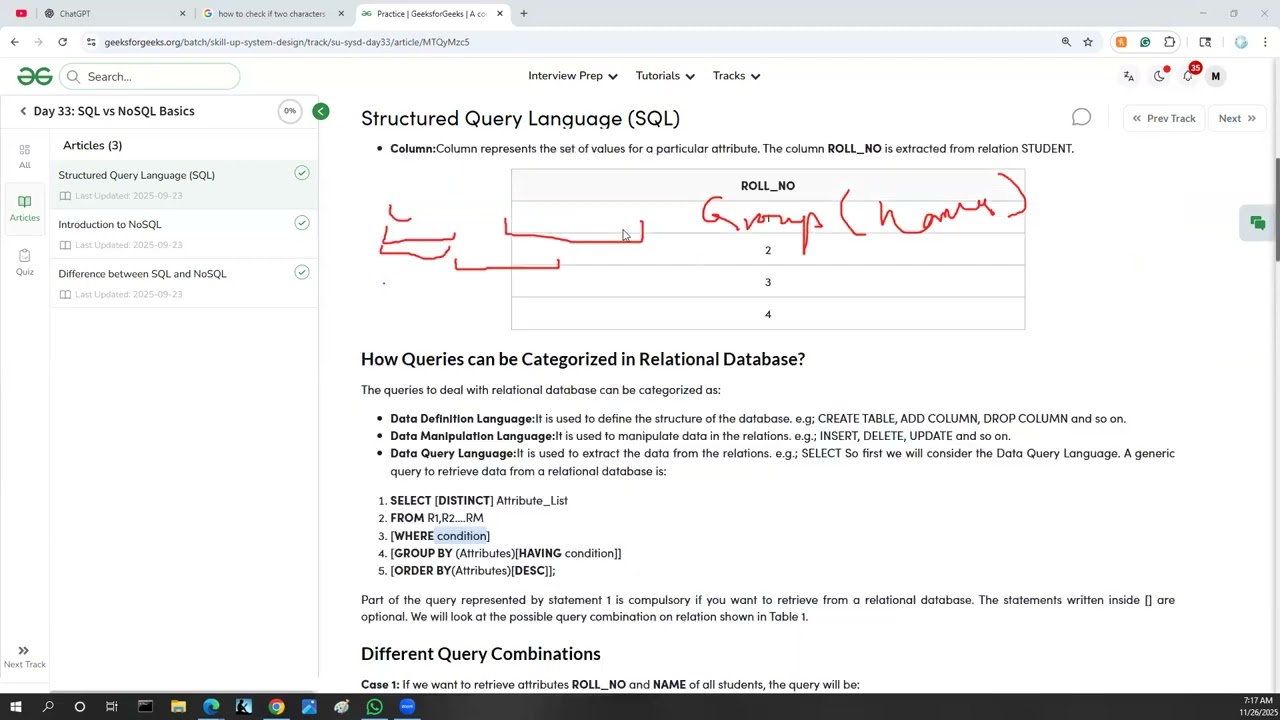Open Difference between SQL and NoSQL article
The image size is (1280, 720).
coord(142,273)
